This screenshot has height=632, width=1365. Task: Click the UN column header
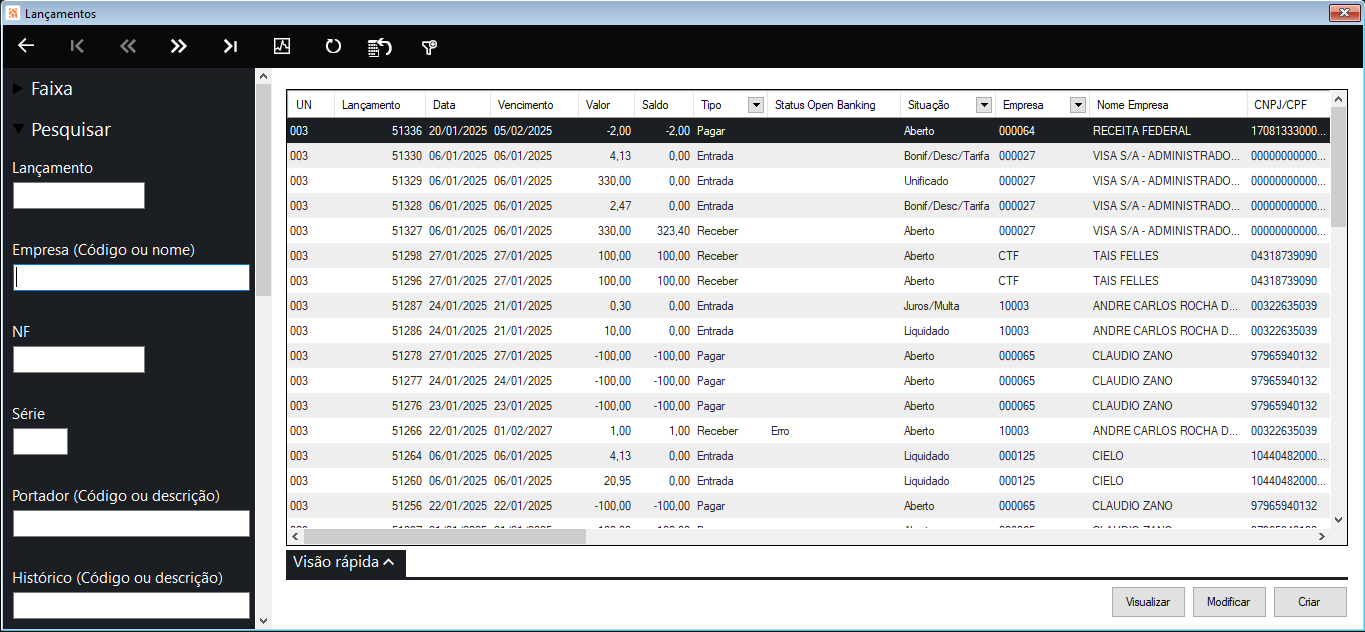click(311, 105)
